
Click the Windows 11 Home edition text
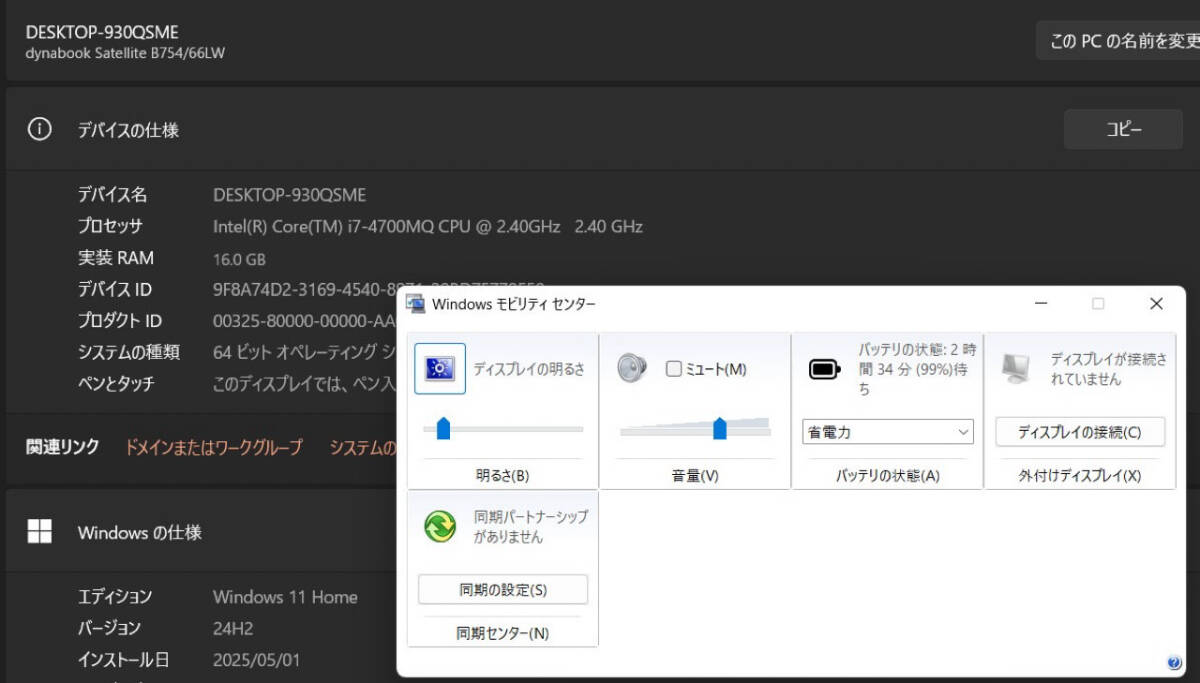pyautogui.click(x=285, y=597)
